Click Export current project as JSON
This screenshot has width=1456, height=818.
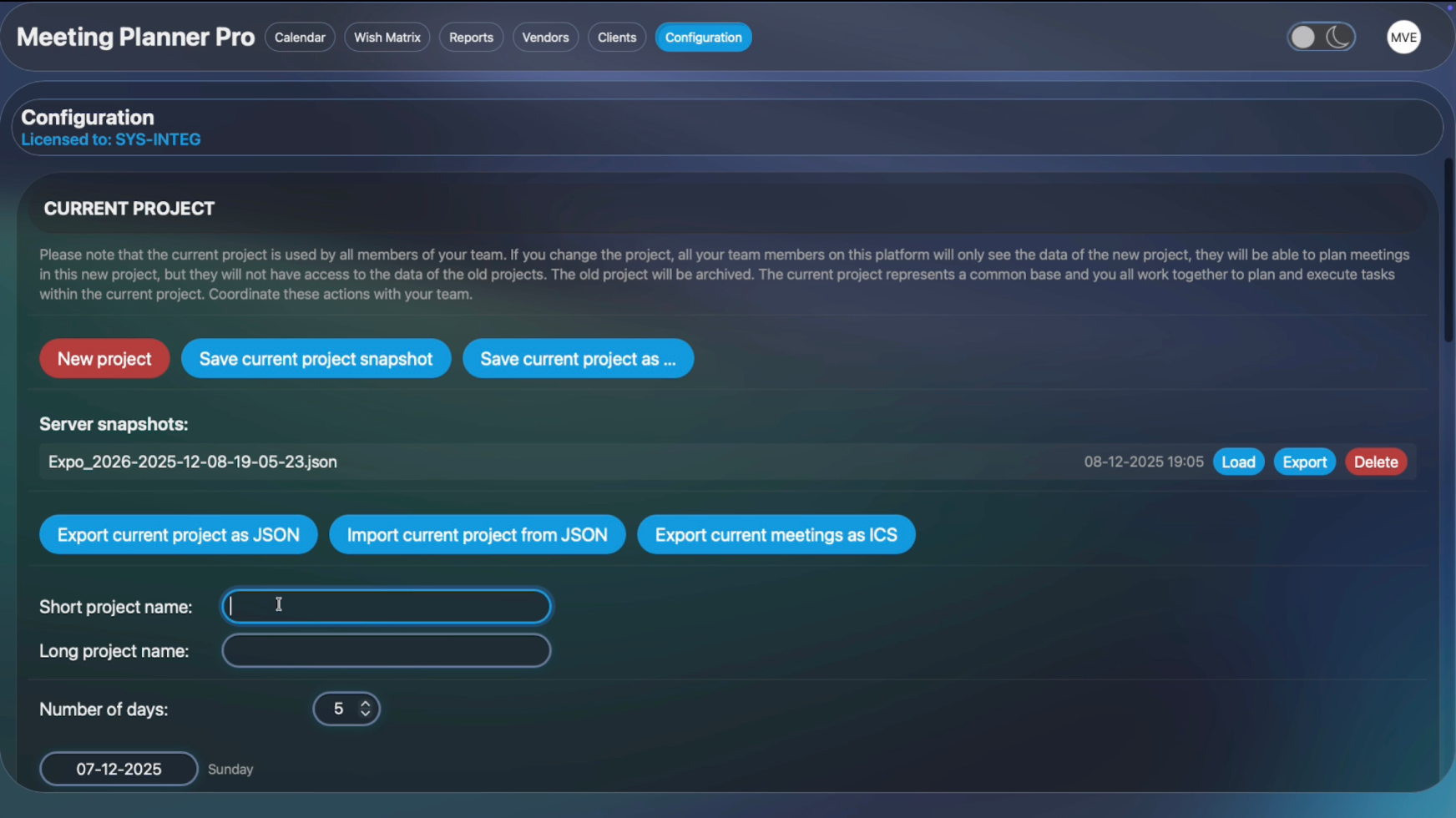178,535
